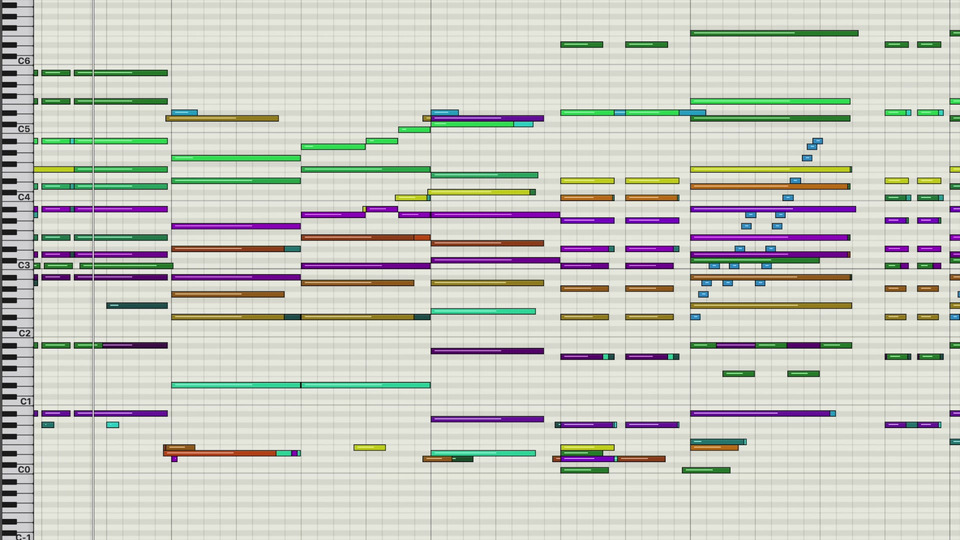Click the C4 piano key label
Image resolution: width=960 pixels, height=540 pixels.
24,197
